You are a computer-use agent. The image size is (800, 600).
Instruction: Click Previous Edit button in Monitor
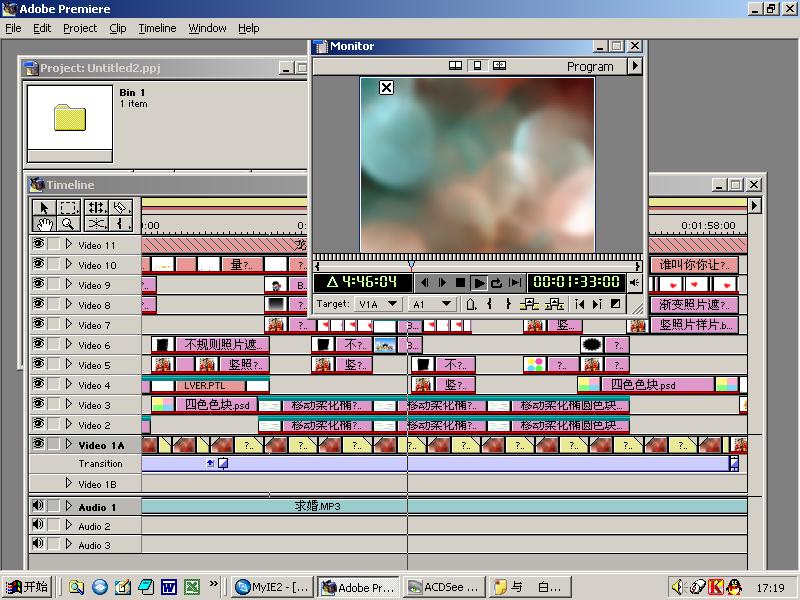point(579,304)
